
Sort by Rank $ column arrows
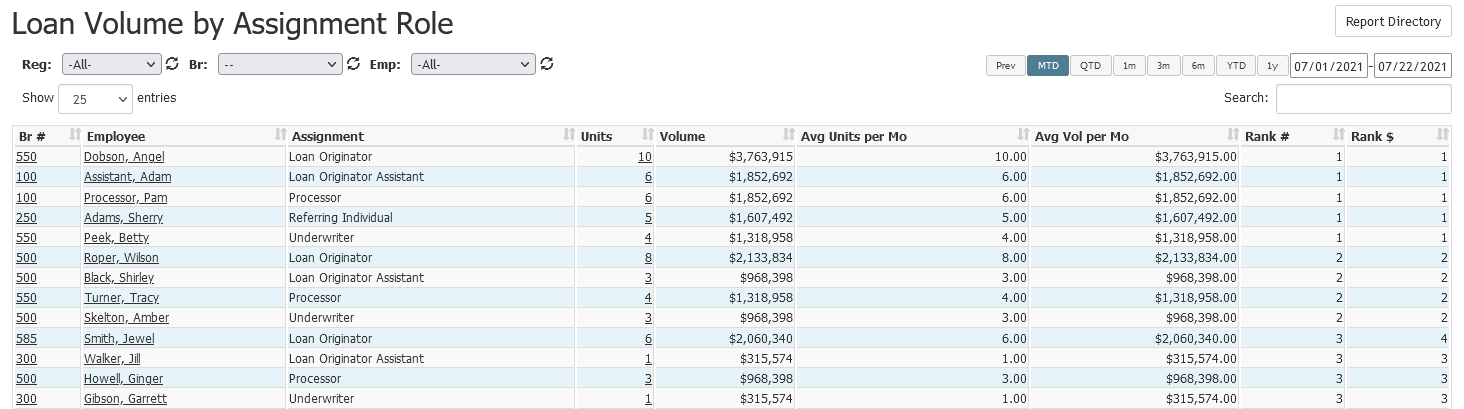[1442, 136]
